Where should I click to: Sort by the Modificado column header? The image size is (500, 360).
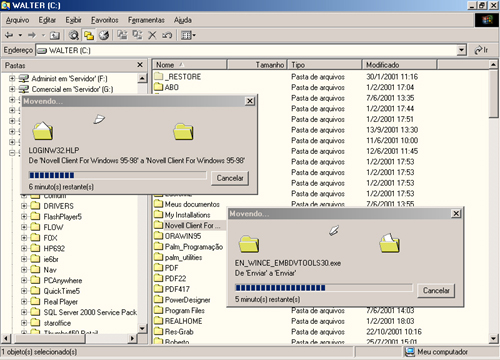399,65
